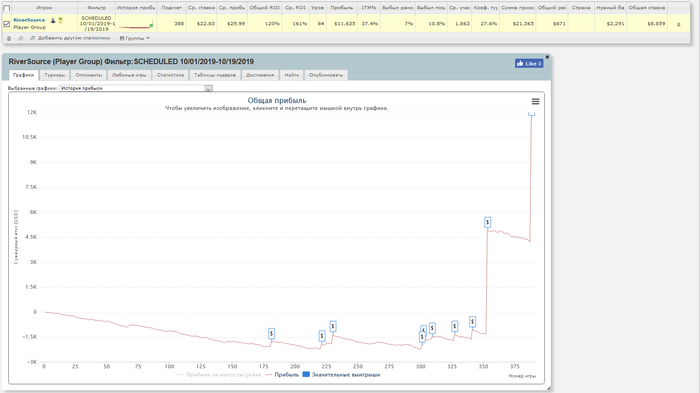Viewport: 700px width, 393px height.
Task: Sort by the Игрок column header
Action: (44, 8)
